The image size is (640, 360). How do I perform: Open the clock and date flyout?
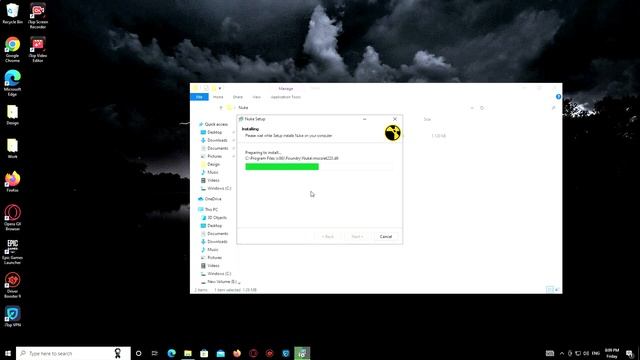(612, 353)
